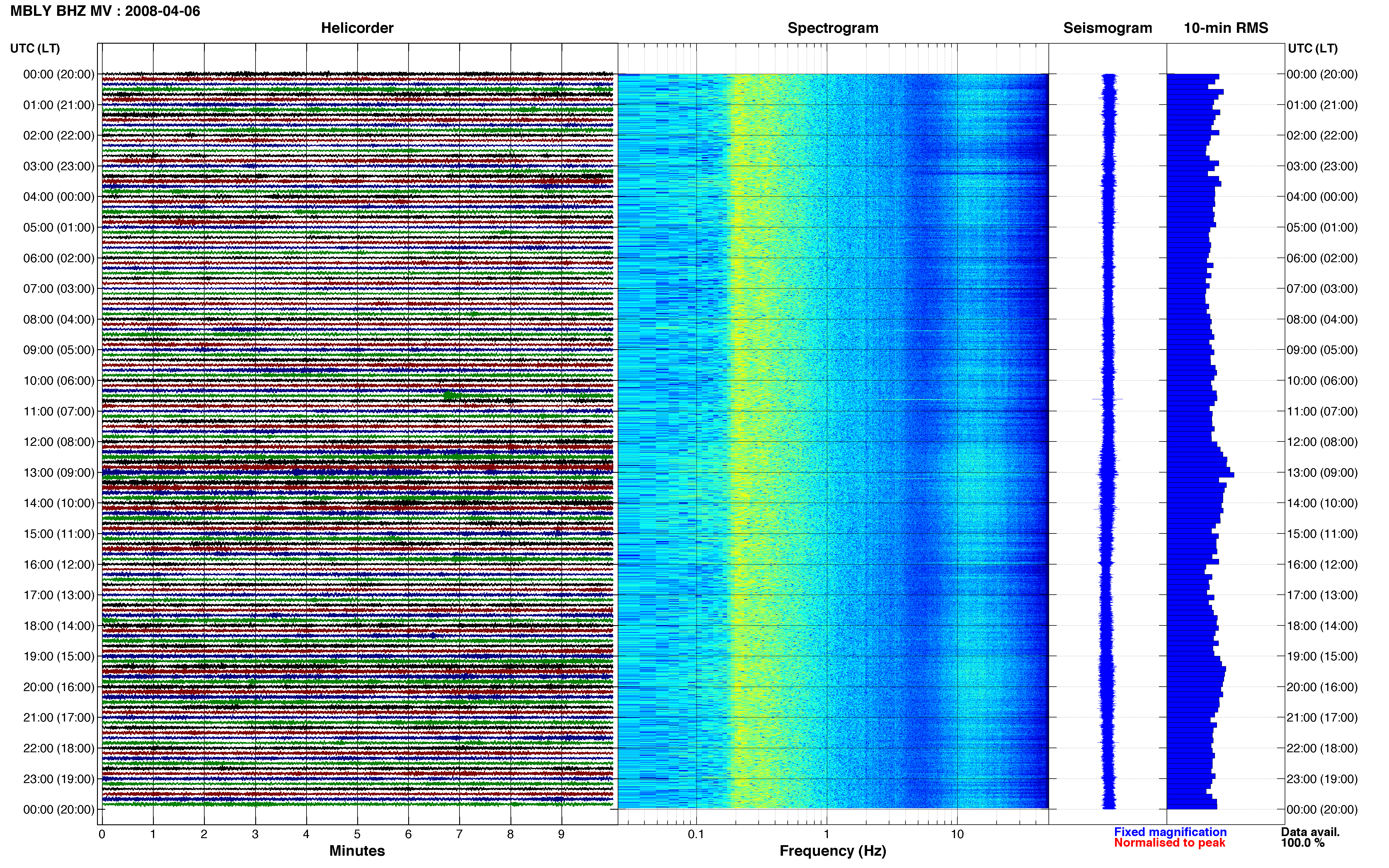Click the 0.1 frequency tick label
1389x868 pixels.
click(x=696, y=834)
